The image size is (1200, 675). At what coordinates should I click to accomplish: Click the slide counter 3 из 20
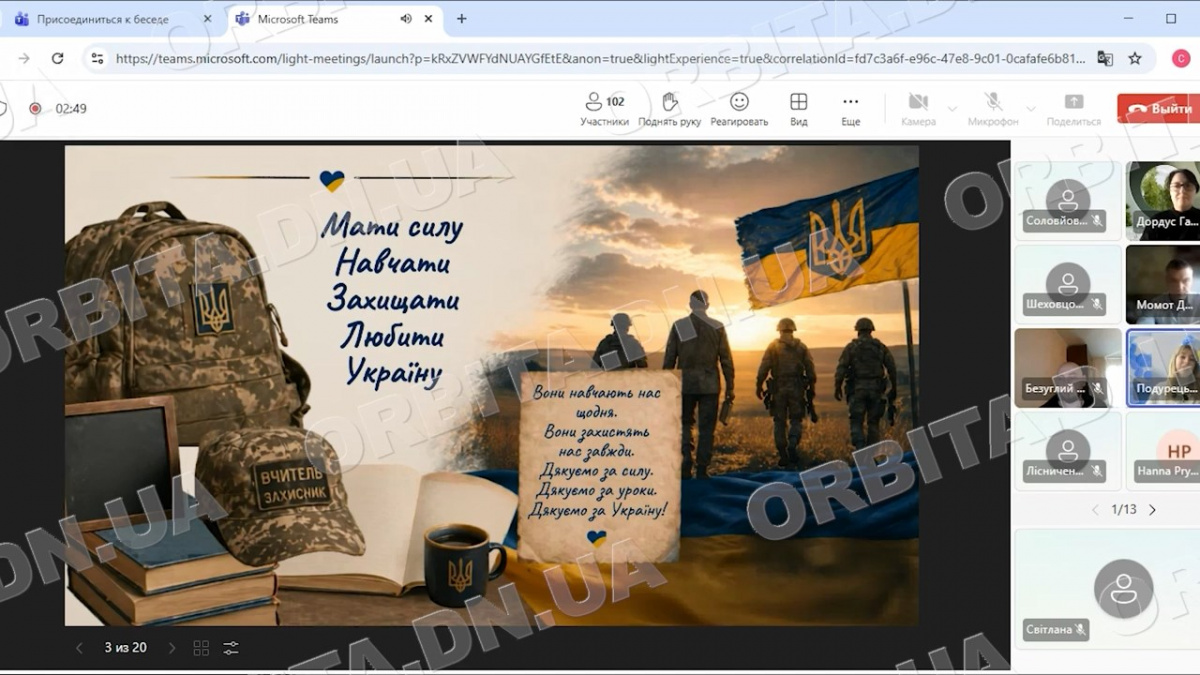click(x=126, y=648)
